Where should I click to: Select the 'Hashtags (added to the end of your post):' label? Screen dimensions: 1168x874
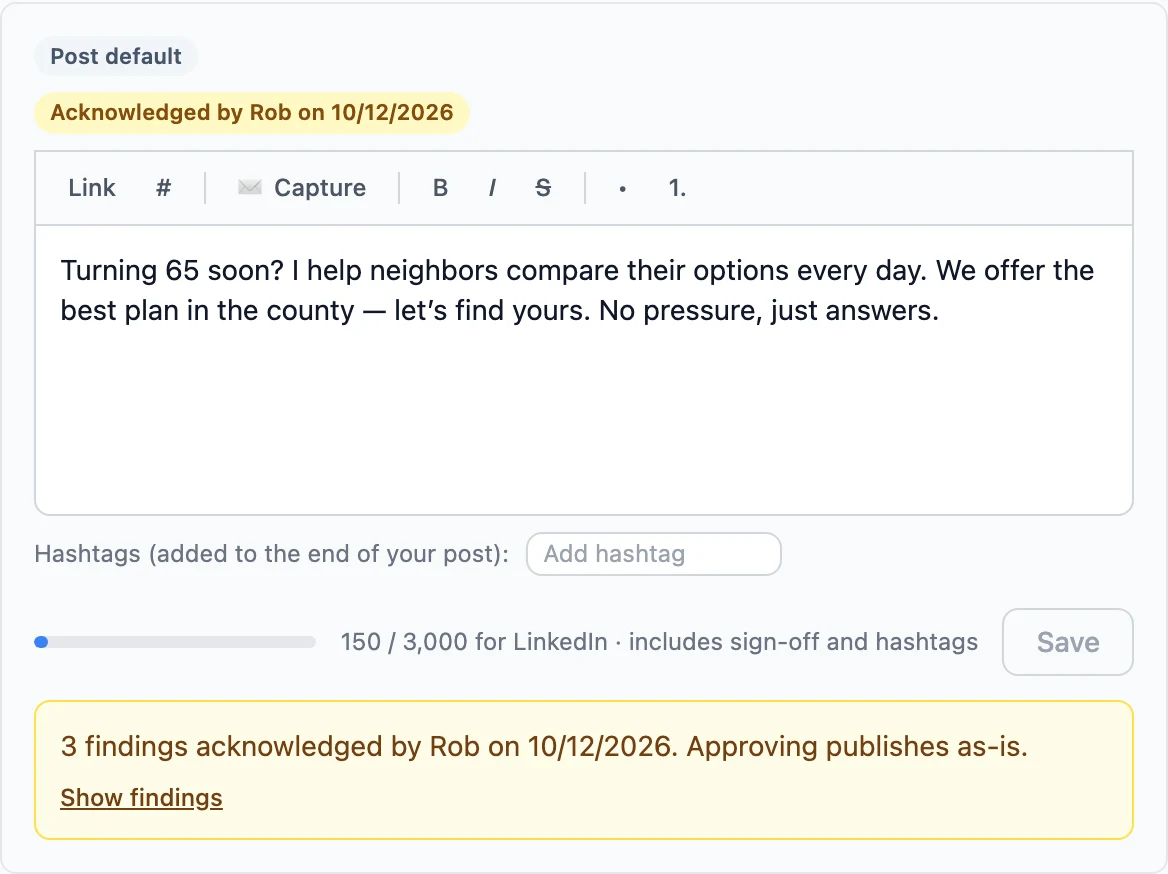(x=271, y=554)
